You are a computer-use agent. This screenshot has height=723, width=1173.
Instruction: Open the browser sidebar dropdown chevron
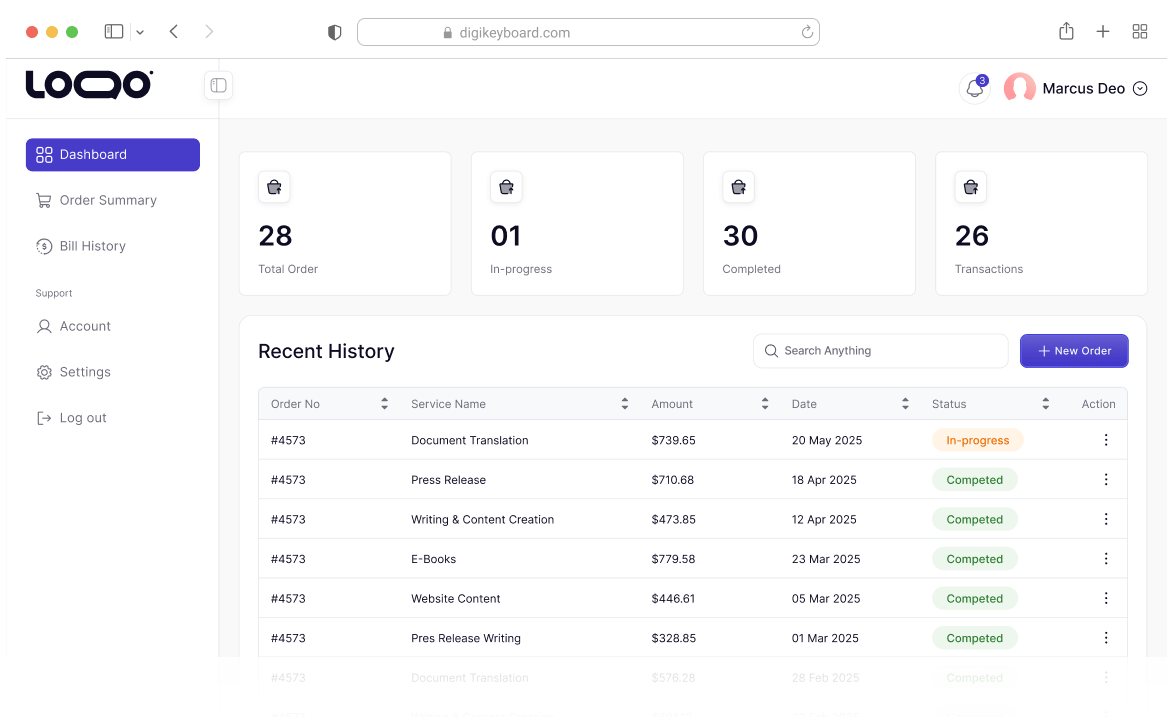tap(140, 32)
